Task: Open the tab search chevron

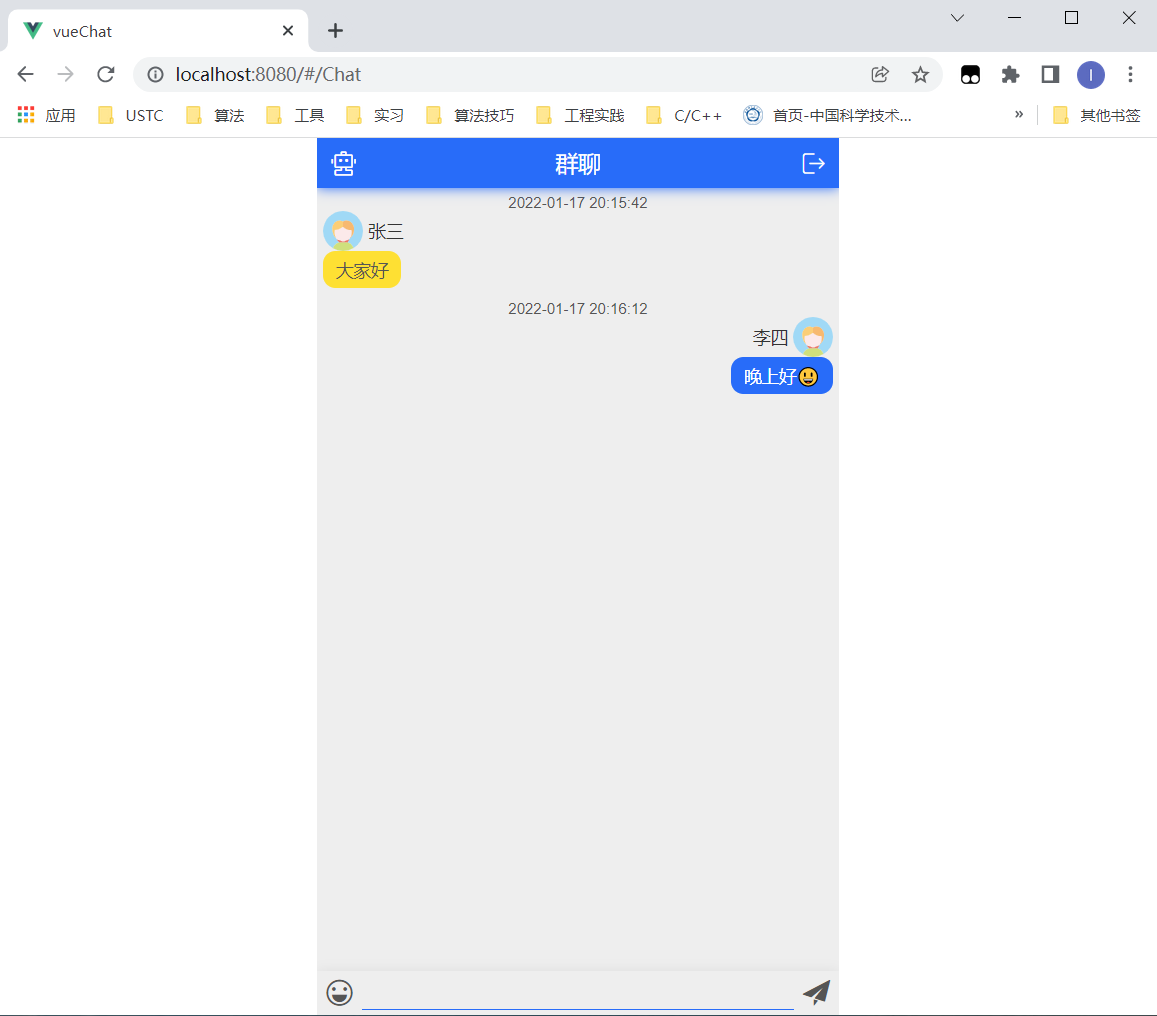Action: click(x=958, y=18)
